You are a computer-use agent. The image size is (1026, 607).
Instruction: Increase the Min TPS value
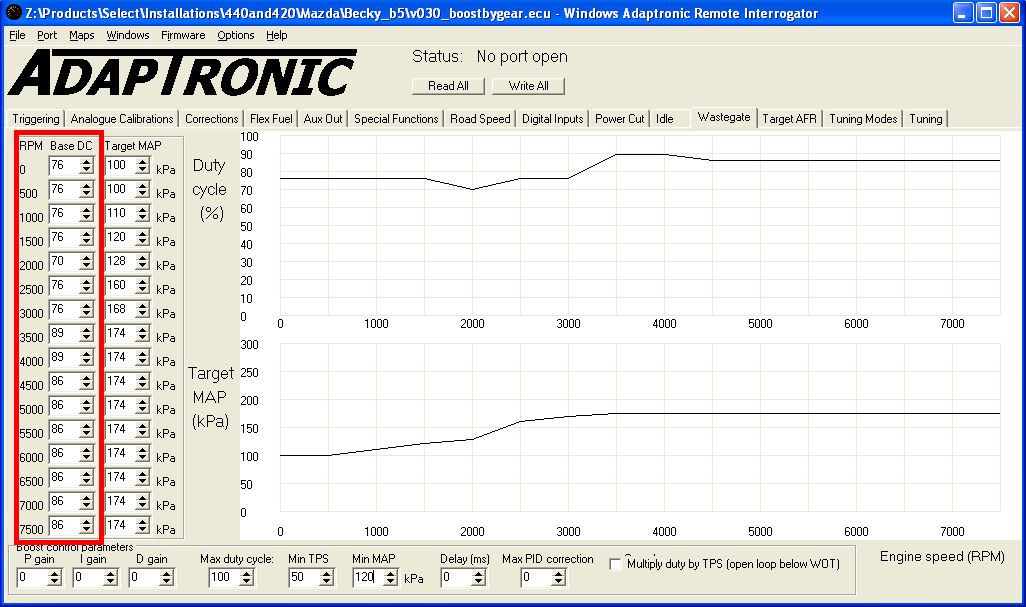327,573
